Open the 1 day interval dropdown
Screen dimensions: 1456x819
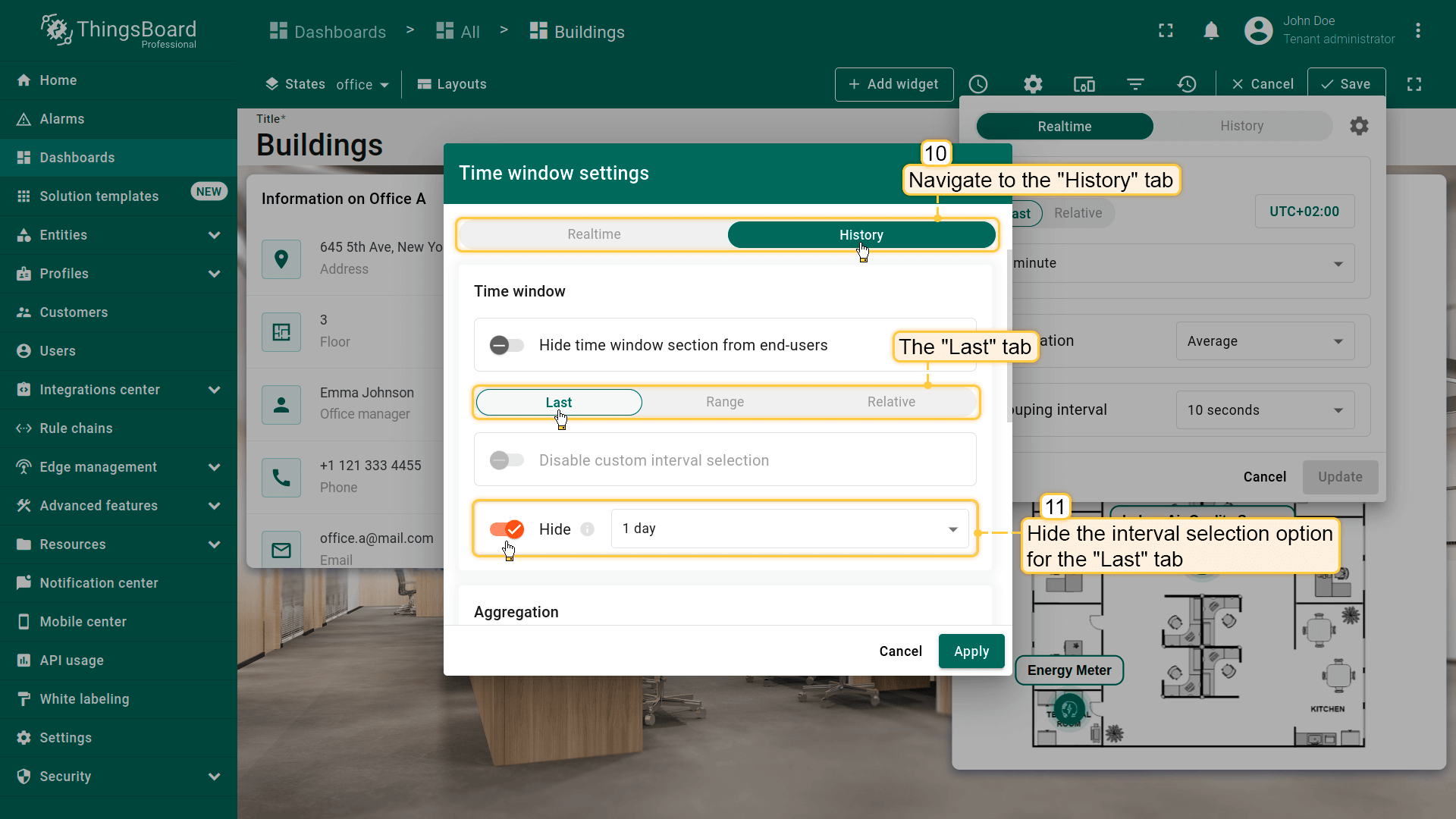[x=789, y=529]
